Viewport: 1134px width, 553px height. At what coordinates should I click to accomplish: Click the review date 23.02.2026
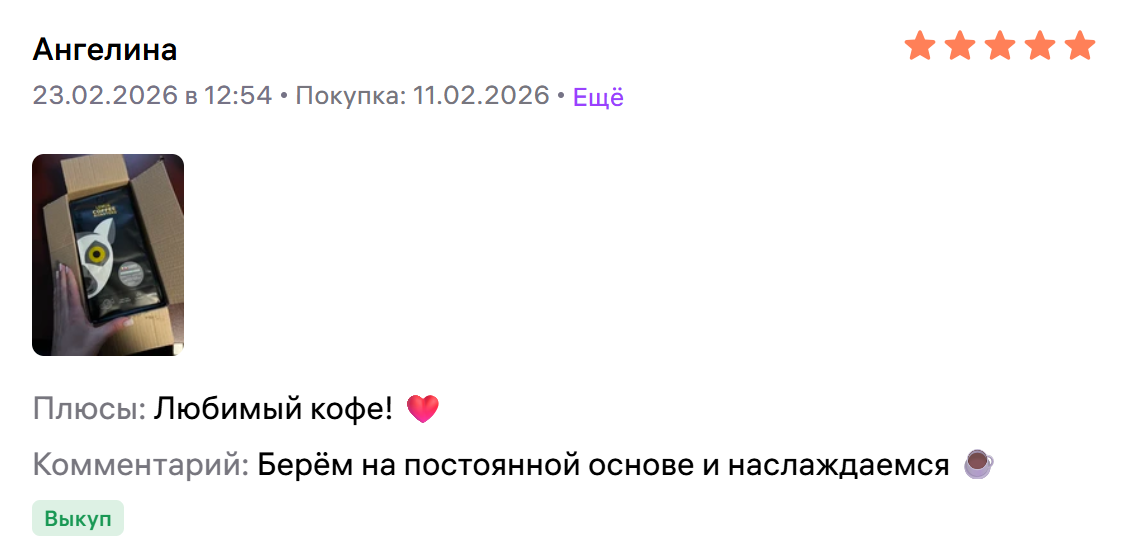[x=104, y=96]
